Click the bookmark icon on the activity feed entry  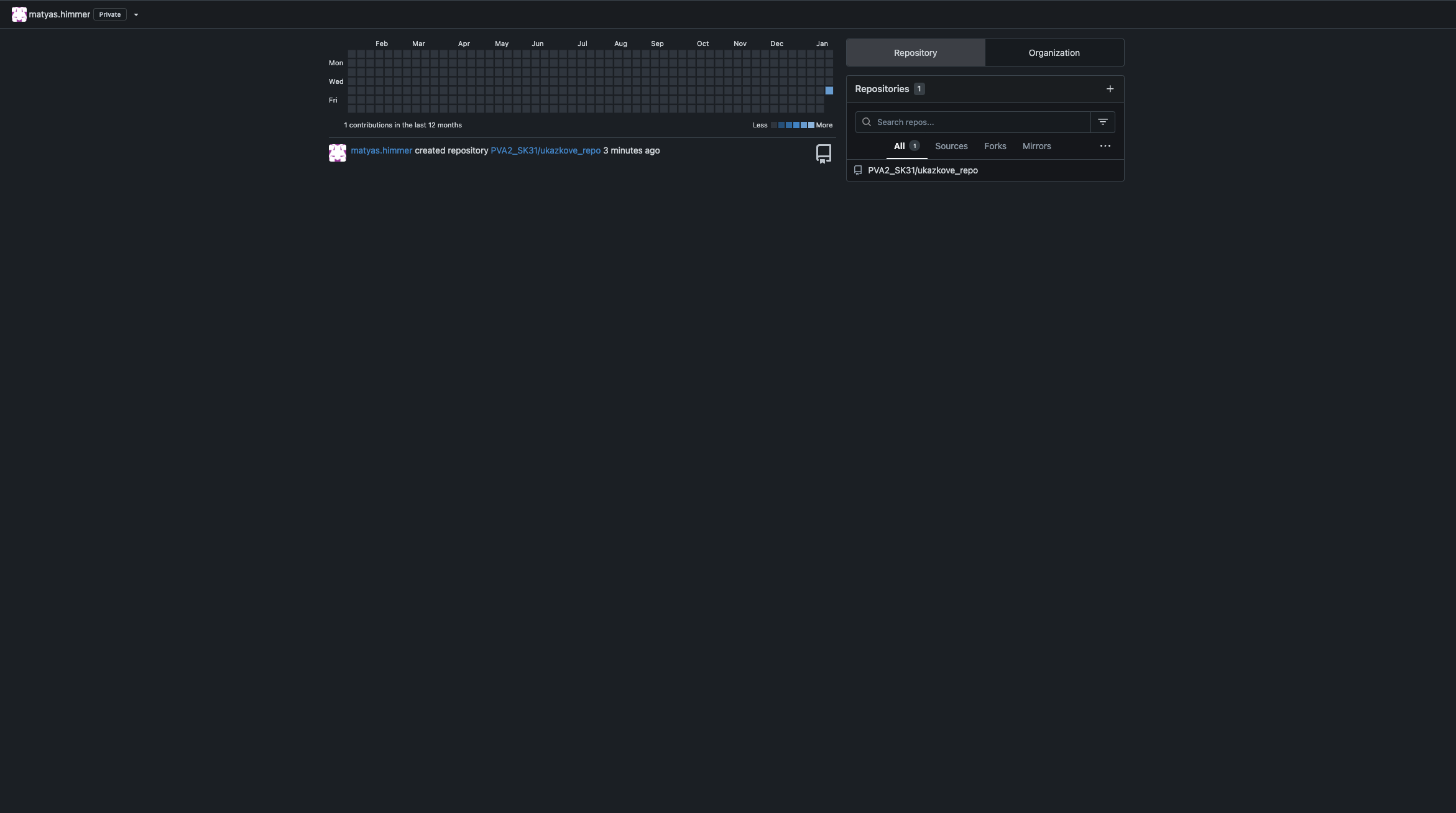(x=823, y=154)
